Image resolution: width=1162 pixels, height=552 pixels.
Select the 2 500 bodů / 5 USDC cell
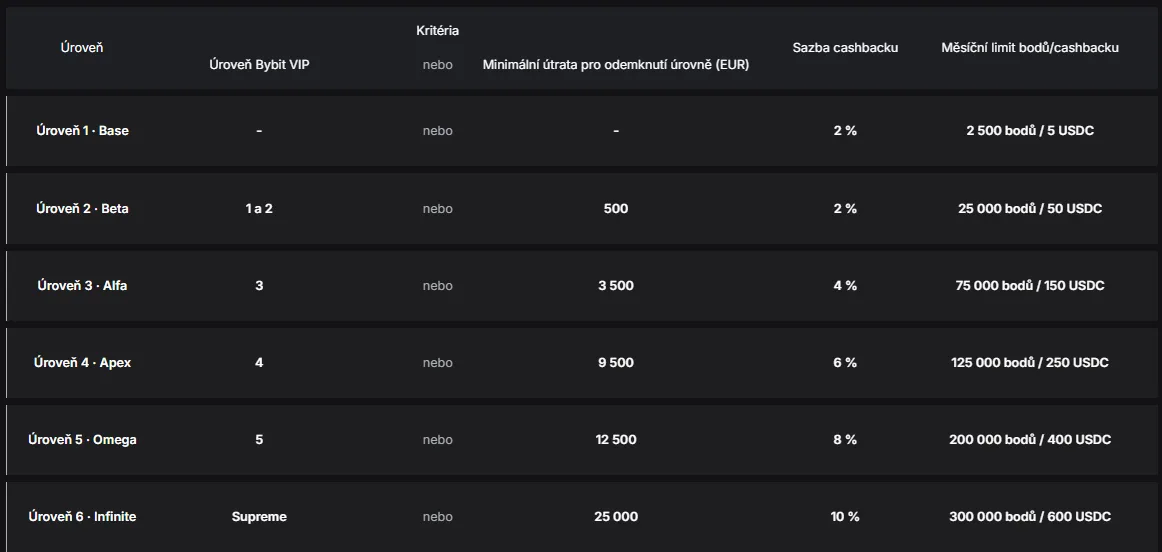[x=1030, y=130]
